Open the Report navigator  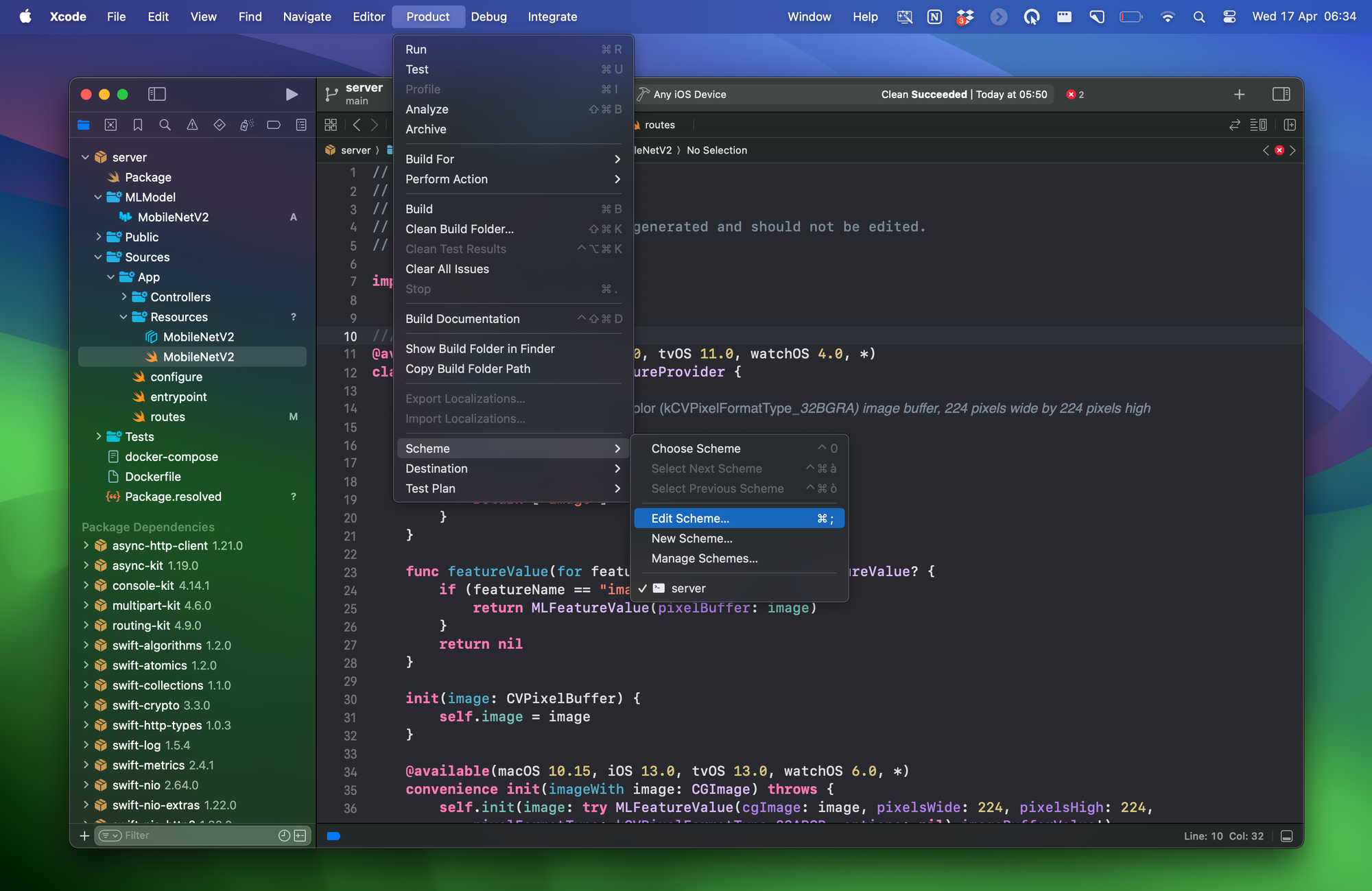click(300, 125)
